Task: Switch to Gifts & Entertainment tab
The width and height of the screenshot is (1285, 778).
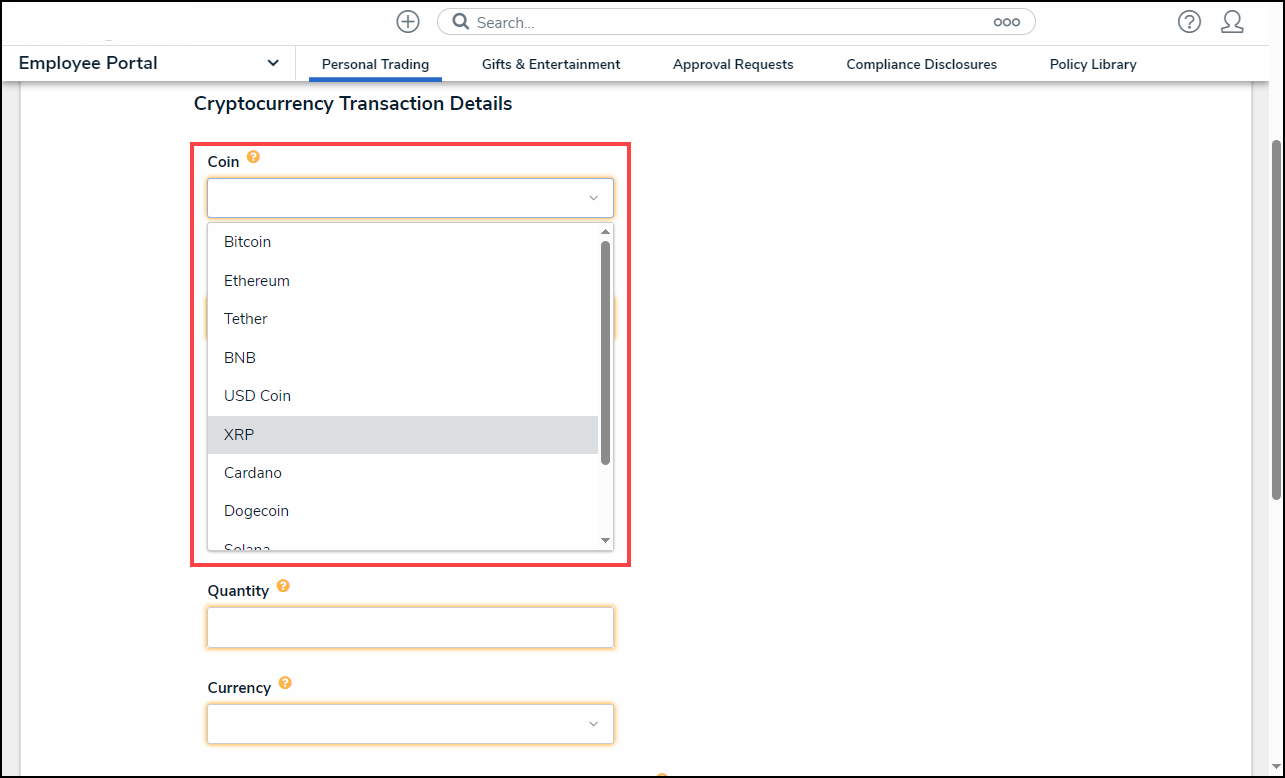Action: [551, 64]
